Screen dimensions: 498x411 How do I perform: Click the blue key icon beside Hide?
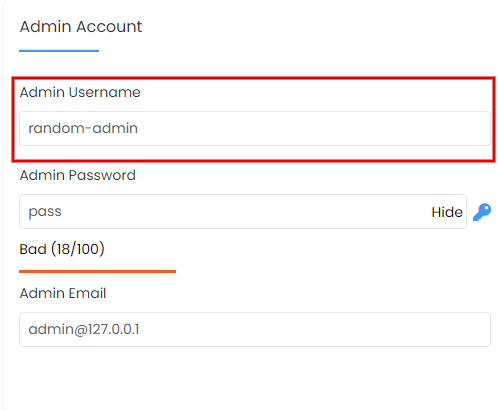pos(482,212)
